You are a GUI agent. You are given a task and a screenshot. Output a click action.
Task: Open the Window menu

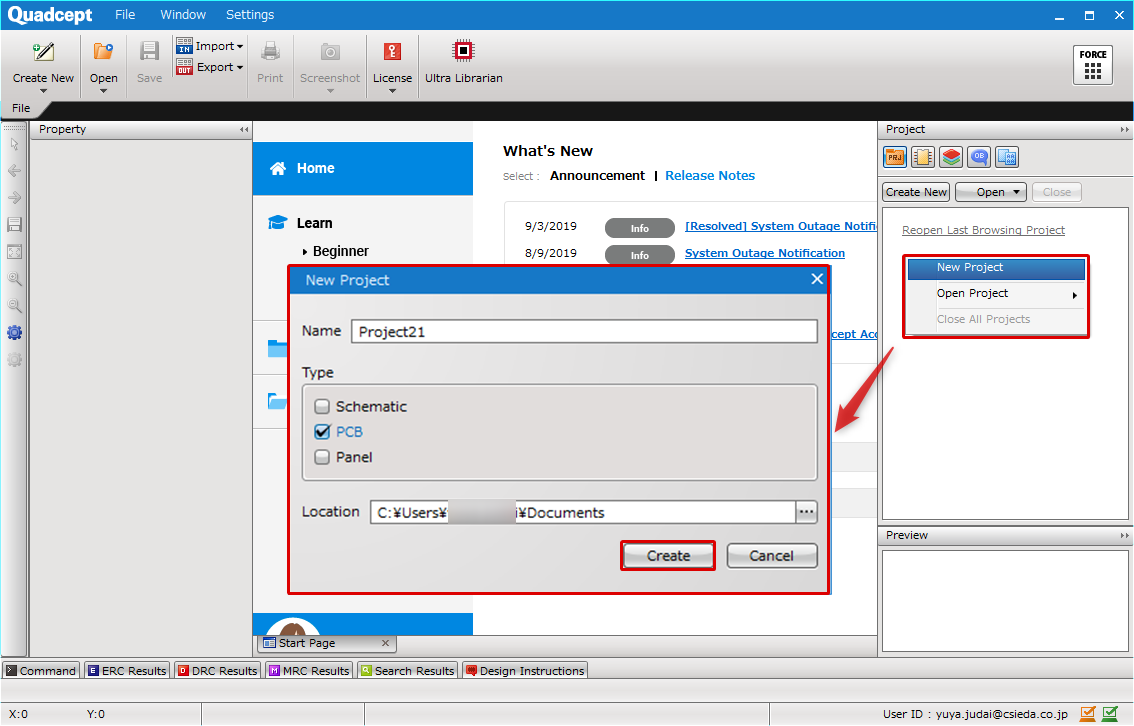tap(183, 14)
